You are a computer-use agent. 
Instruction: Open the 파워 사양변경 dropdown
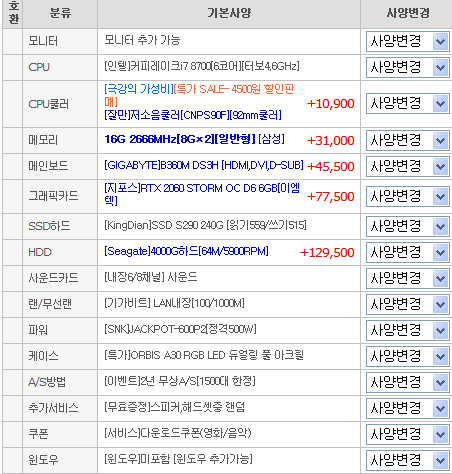[x=407, y=330]
